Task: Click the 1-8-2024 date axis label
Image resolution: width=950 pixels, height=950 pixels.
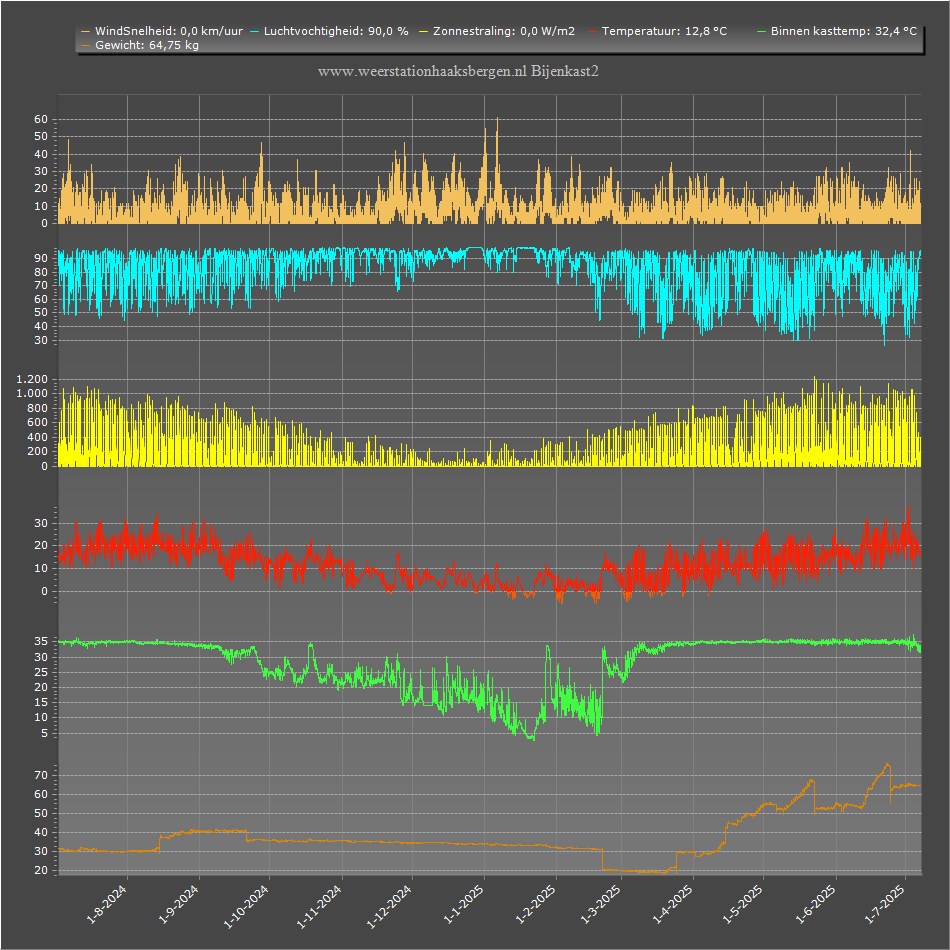Action: [107, 904]
